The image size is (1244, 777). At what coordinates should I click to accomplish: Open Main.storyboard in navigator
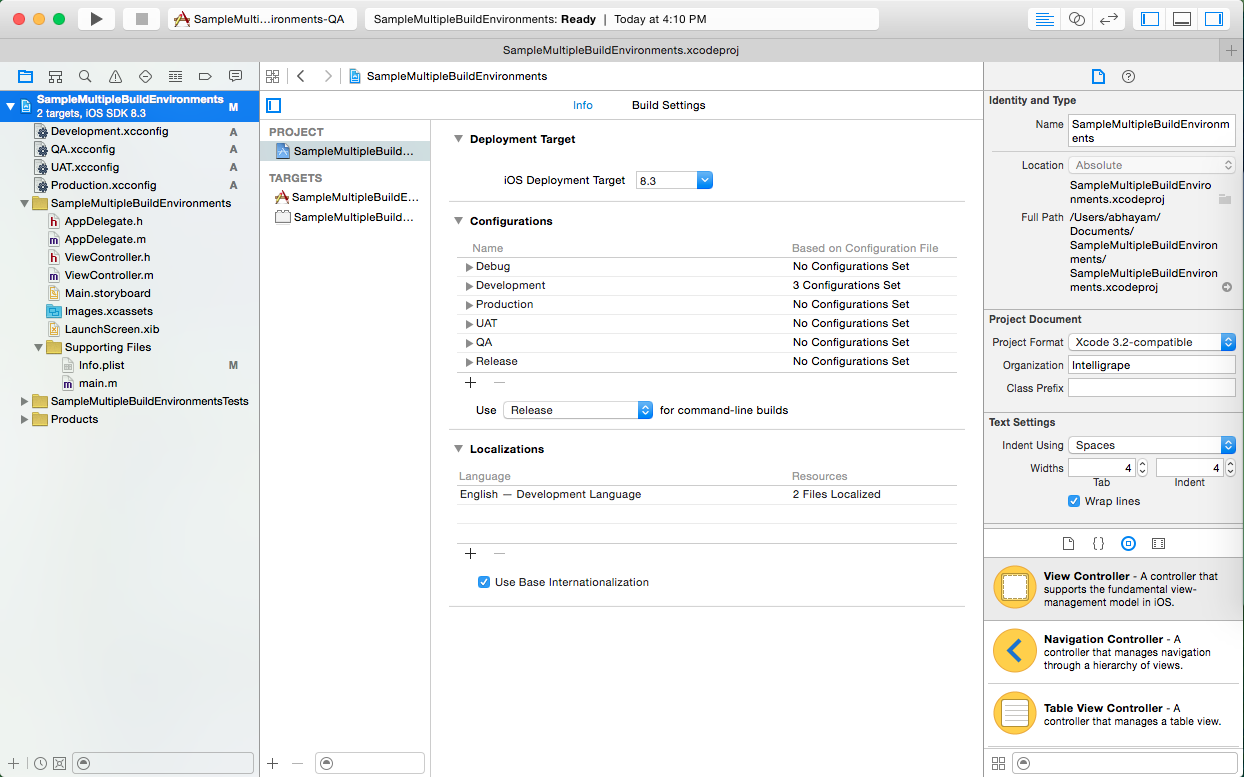point(107,293)
